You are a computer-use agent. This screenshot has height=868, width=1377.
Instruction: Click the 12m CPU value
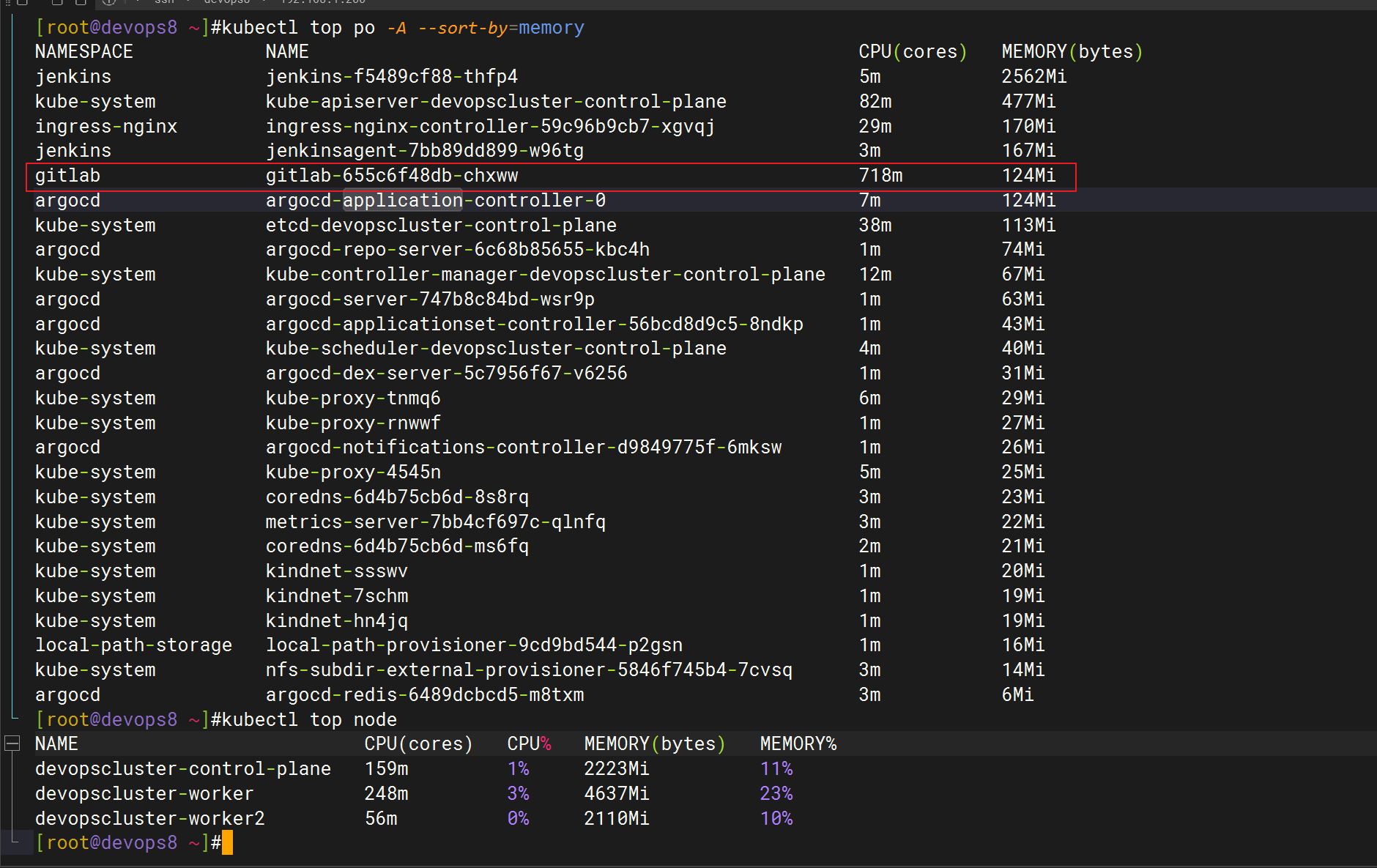pos(875,275)
